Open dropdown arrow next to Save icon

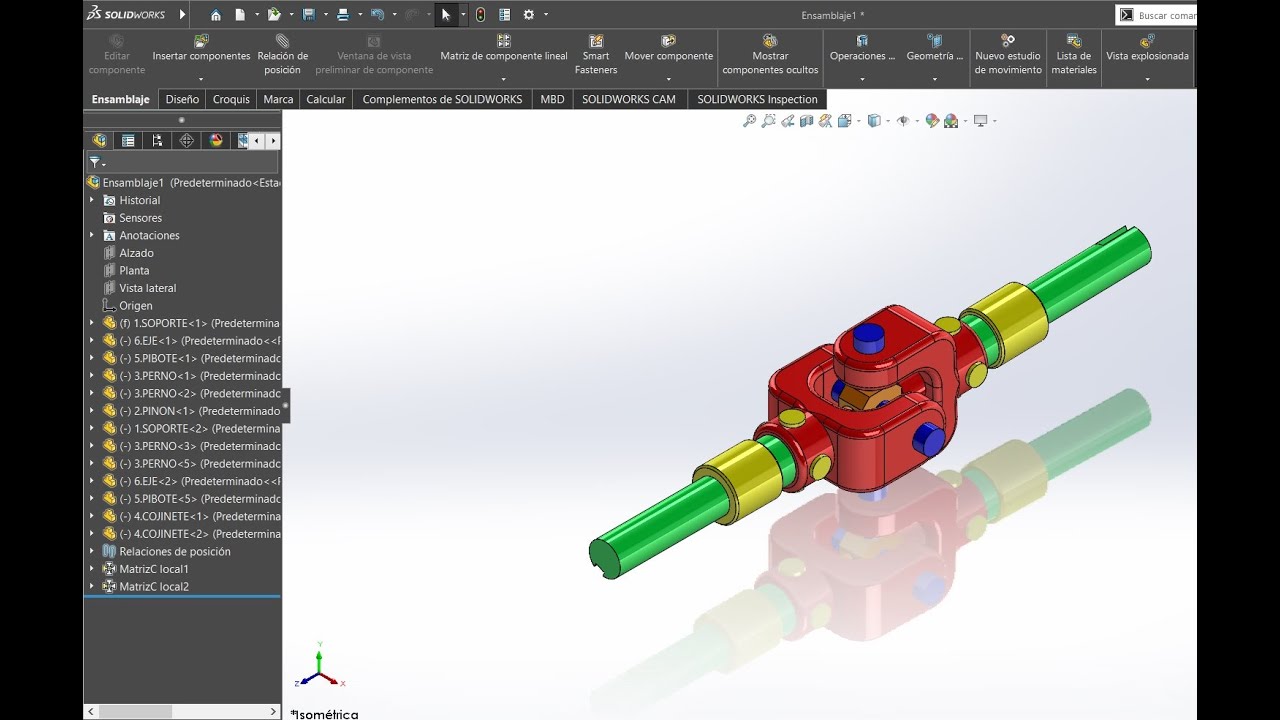pos(325,15)
